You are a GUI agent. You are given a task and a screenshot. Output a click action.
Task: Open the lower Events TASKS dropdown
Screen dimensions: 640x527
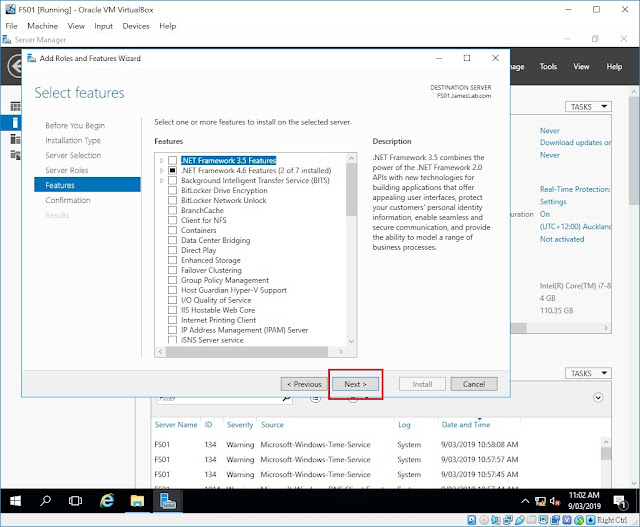(588, 373)
